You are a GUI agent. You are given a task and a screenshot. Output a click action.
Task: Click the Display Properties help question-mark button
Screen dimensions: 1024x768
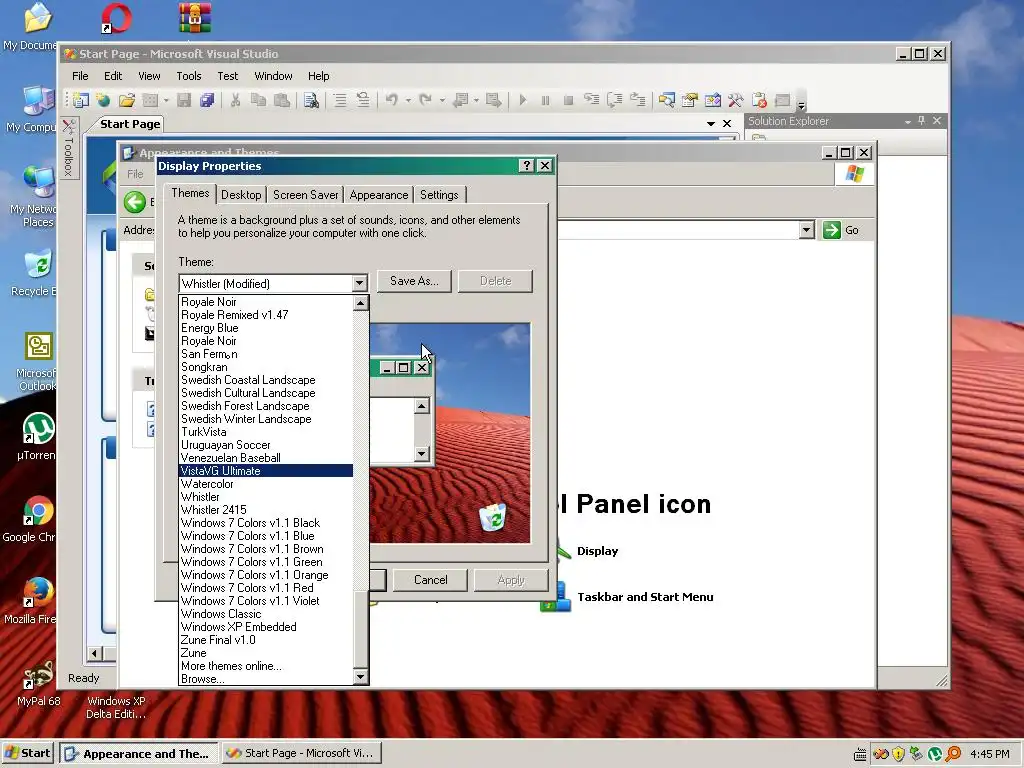tap(526, 166)
